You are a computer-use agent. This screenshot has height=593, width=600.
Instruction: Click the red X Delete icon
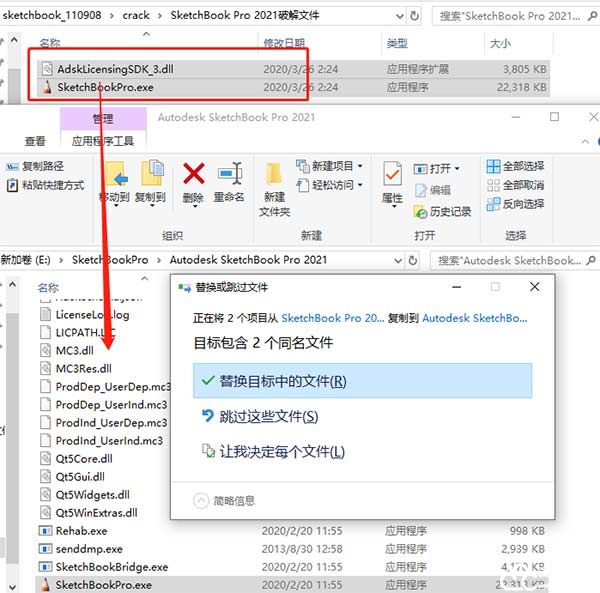(194, 173)
